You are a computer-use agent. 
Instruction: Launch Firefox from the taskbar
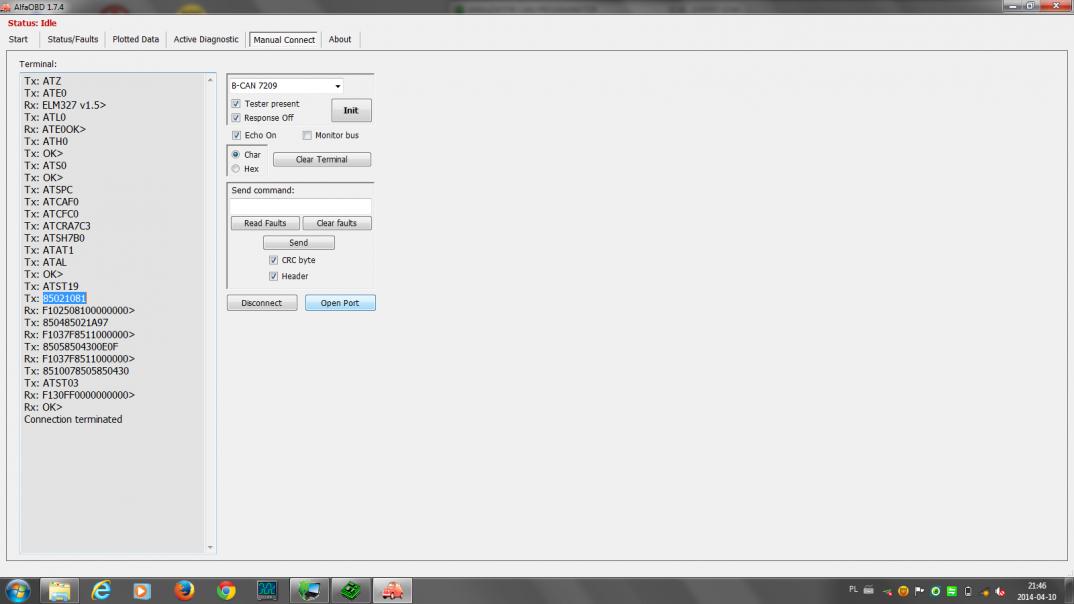(x=184, y=590)
